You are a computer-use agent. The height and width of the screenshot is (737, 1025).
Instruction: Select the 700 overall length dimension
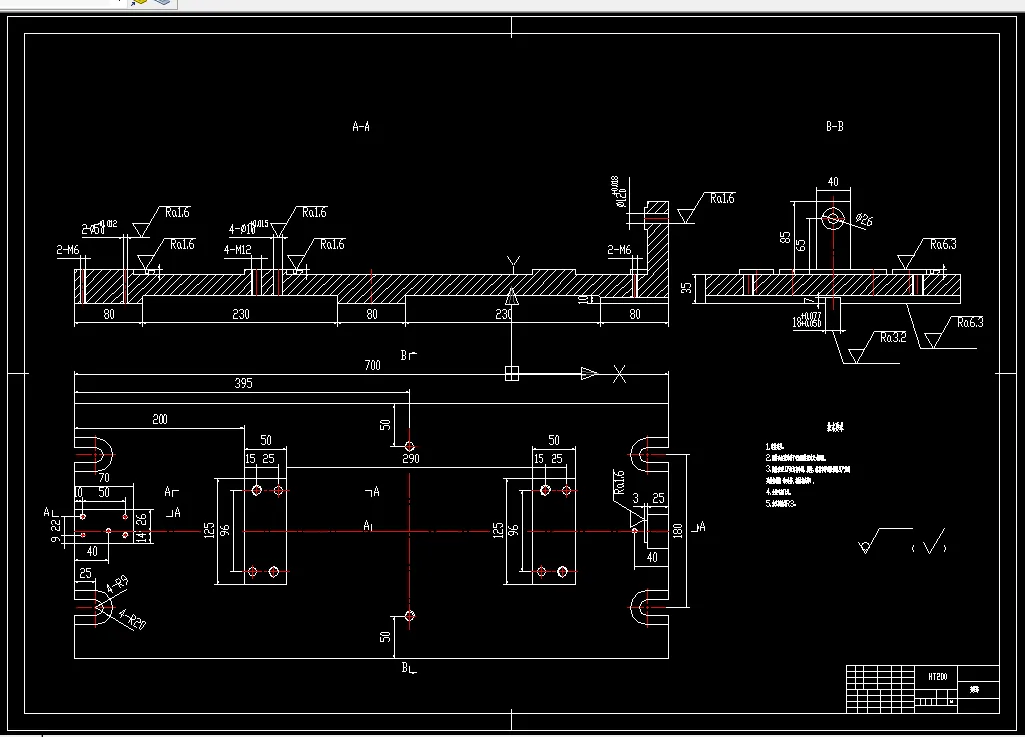pyautogui.click(x=373, y=365)
